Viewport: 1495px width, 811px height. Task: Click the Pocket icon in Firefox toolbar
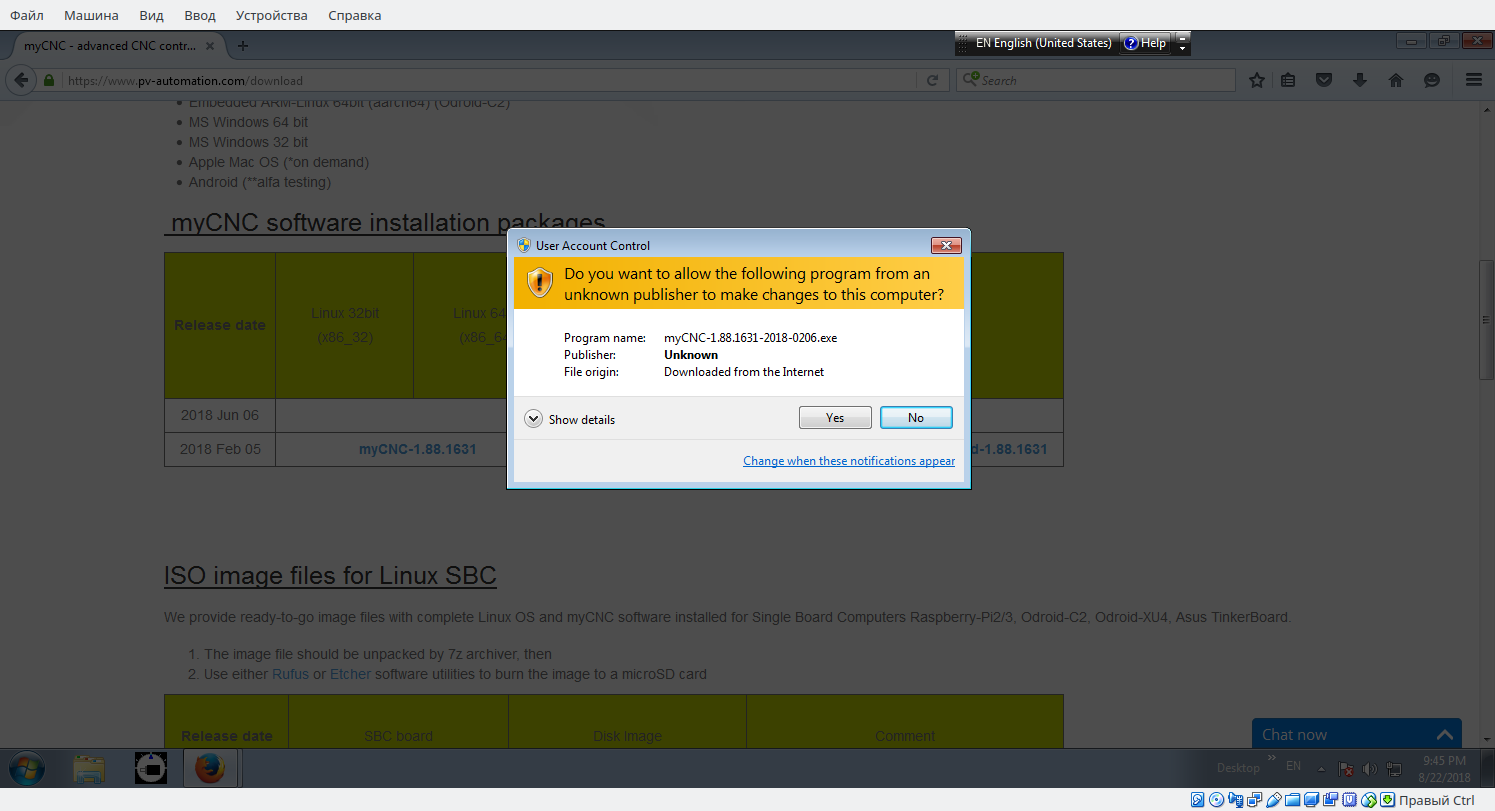click(x=1323, y=80)
